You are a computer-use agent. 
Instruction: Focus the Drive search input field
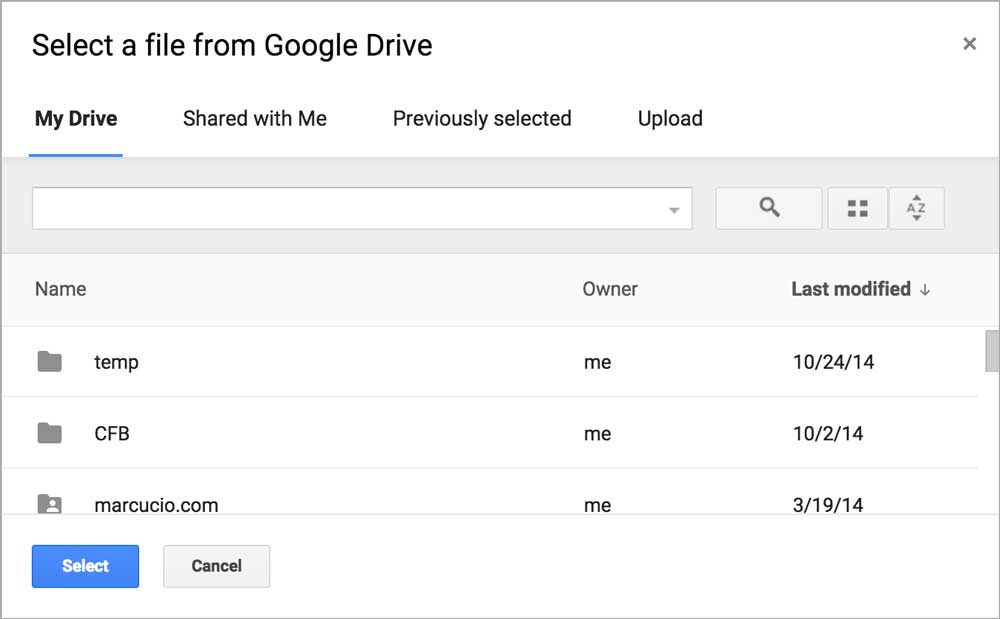click(362, 208)
